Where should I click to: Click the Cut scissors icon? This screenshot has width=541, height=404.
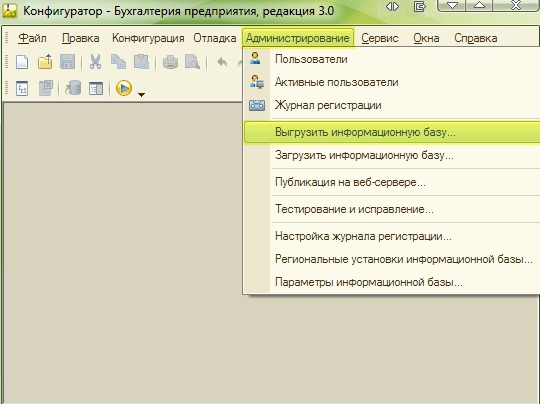tap(95, 62)
